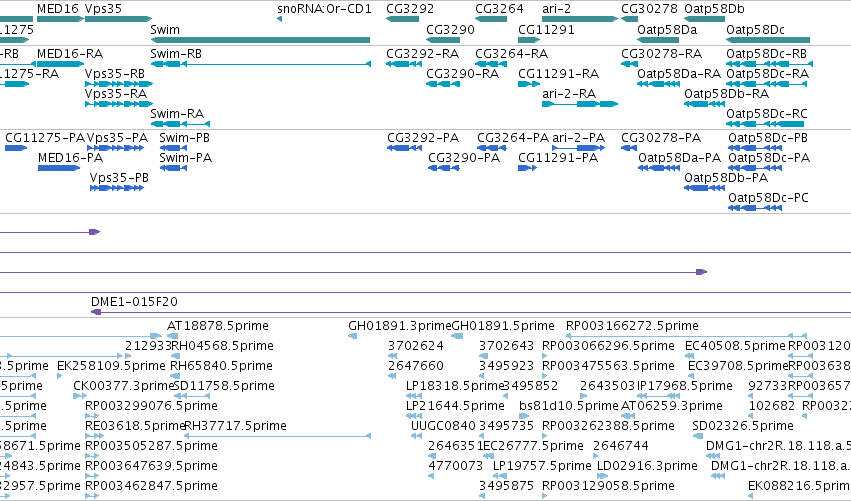Select the Vps35-RA transcript
851x501 pixels.
pos(119,104)
